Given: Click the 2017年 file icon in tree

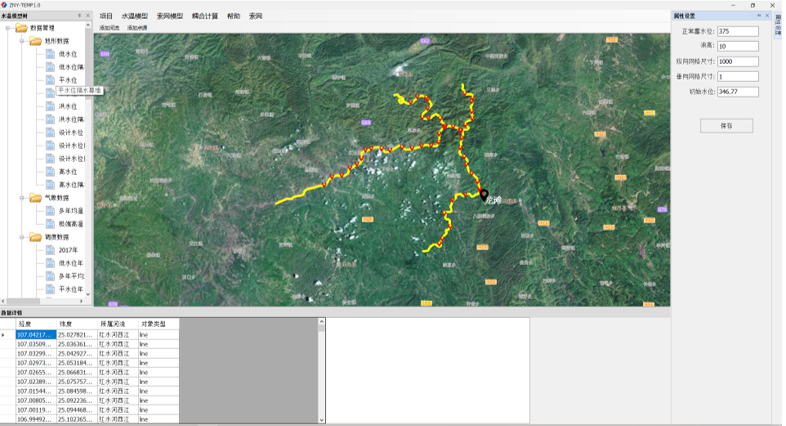Looking at the screenshot, I should (50, 250).
